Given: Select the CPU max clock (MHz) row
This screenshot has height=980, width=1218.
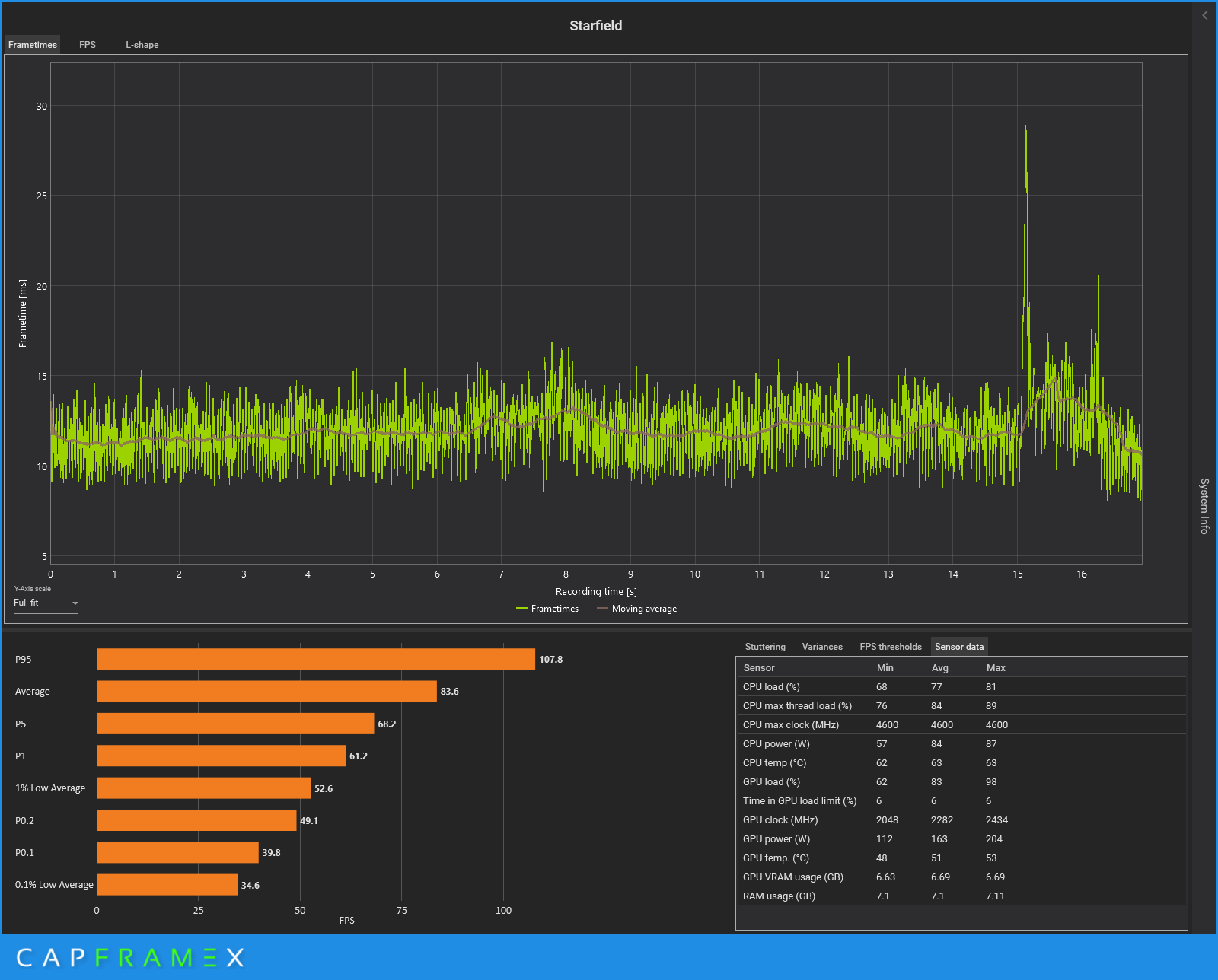Looking at the screenshot, I should (961, 724).
